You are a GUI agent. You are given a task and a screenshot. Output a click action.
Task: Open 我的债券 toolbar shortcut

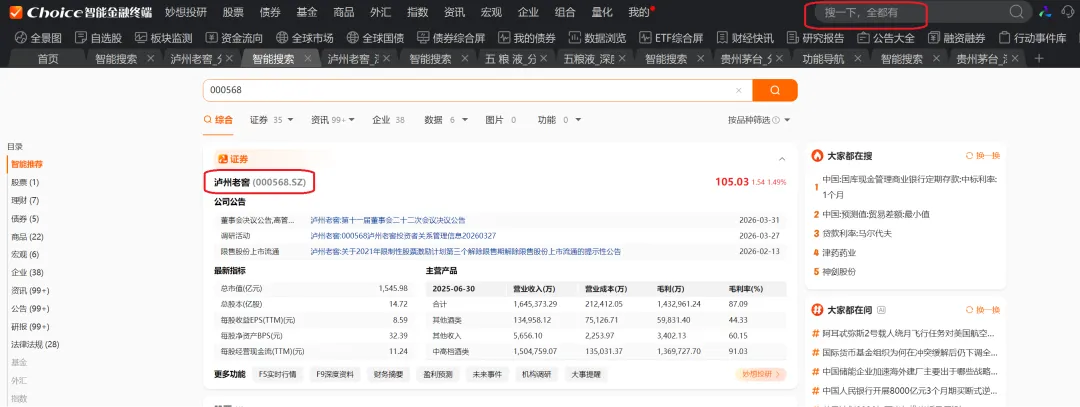pyautogui.click(x=526, y=38)
